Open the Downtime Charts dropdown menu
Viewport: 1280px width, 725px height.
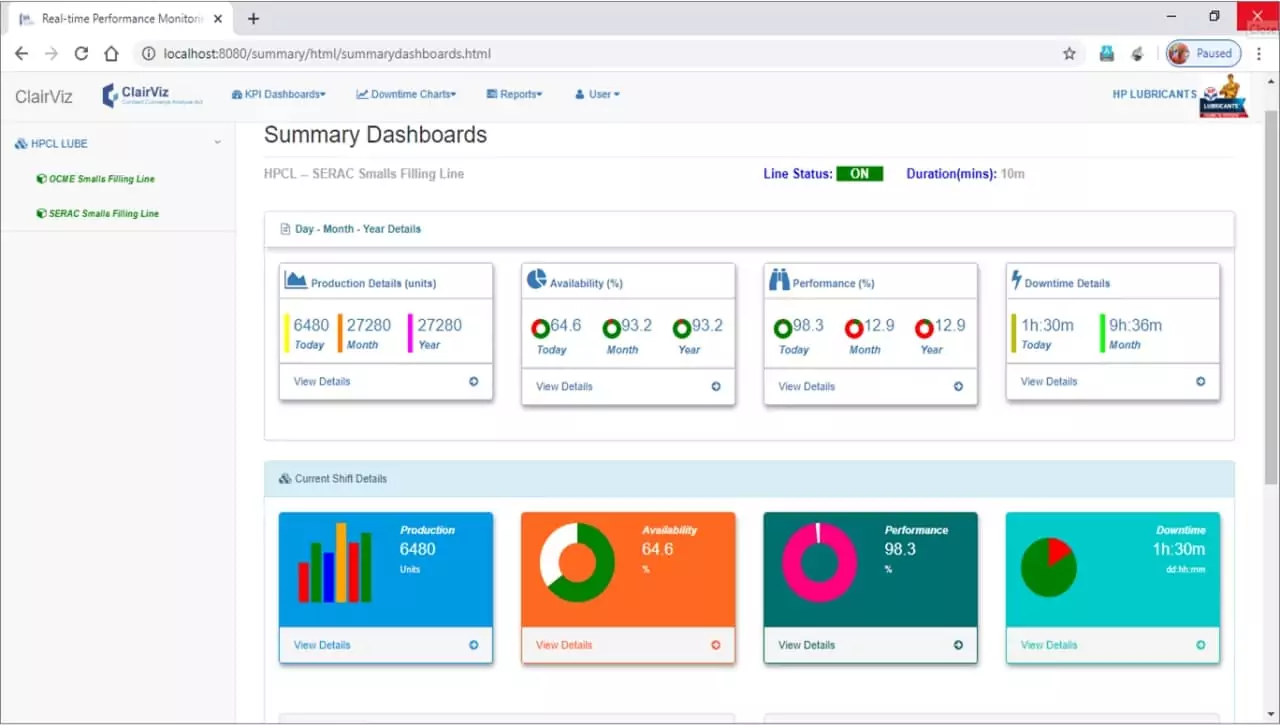[x=406, y=94]
